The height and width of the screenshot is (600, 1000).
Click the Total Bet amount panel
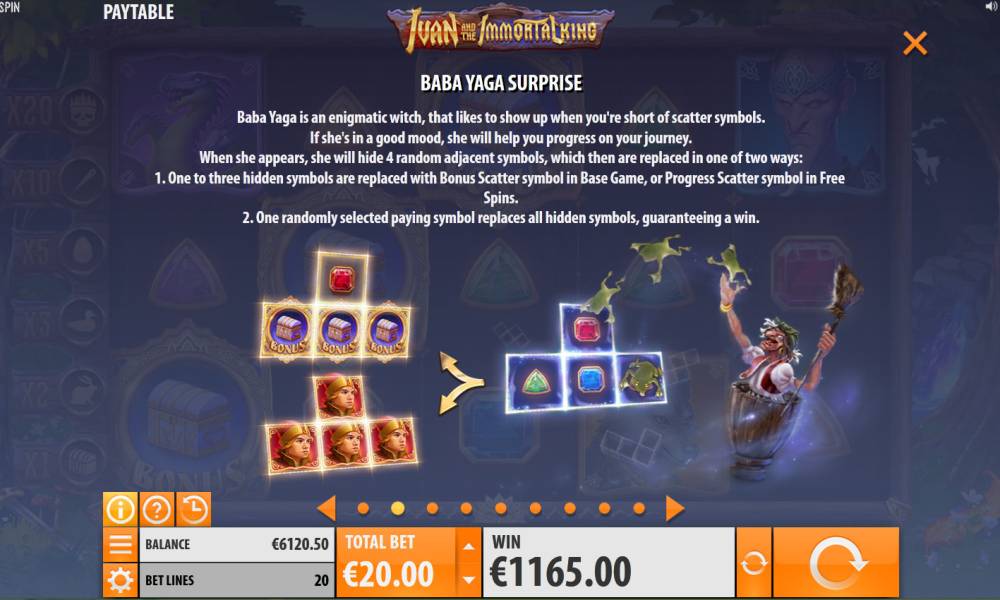click(397, 562)
